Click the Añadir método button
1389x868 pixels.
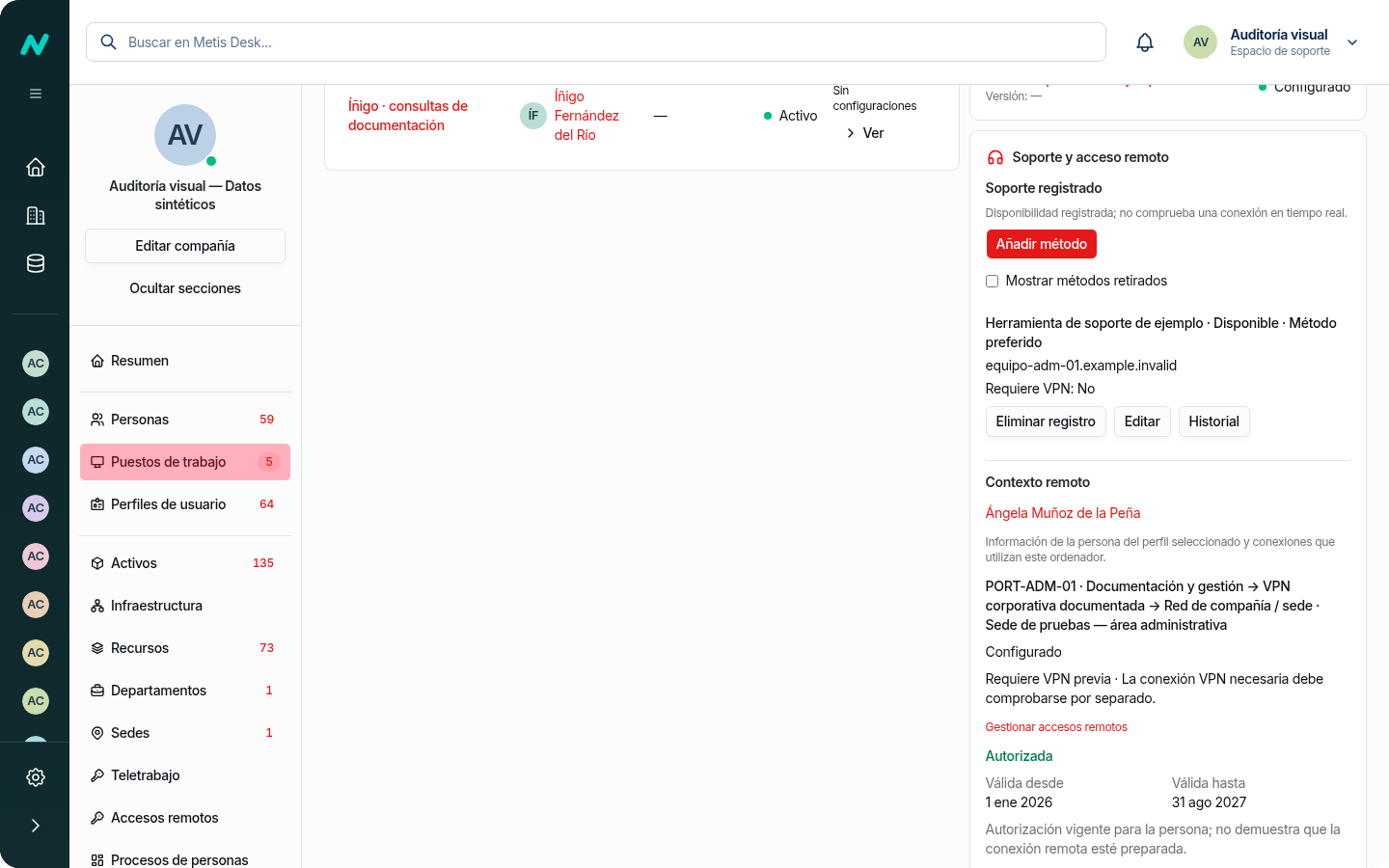click(1042, 244)
